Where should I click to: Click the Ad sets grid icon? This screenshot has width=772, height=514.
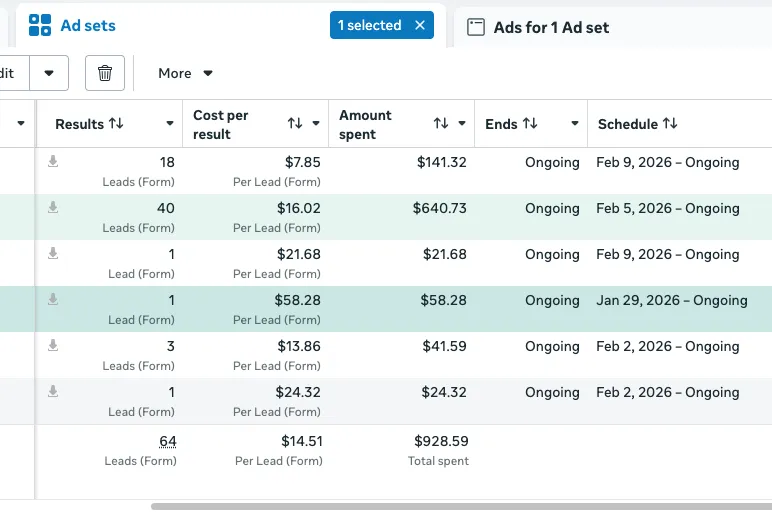coord(40,26)
